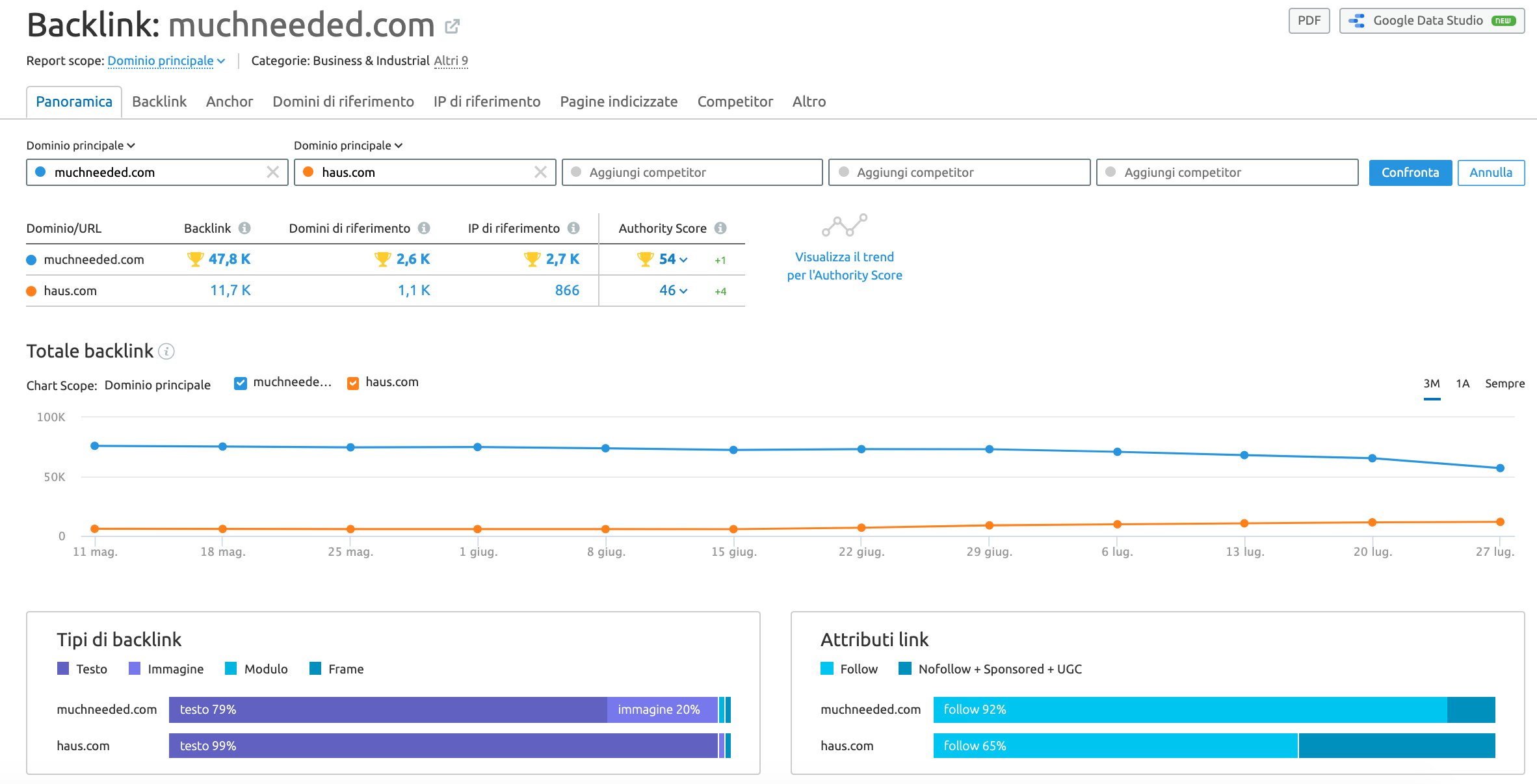This screenshot has height=784, width=1537.
Task: Click haus.com referring IPs 866
Action: click(567, 291)
